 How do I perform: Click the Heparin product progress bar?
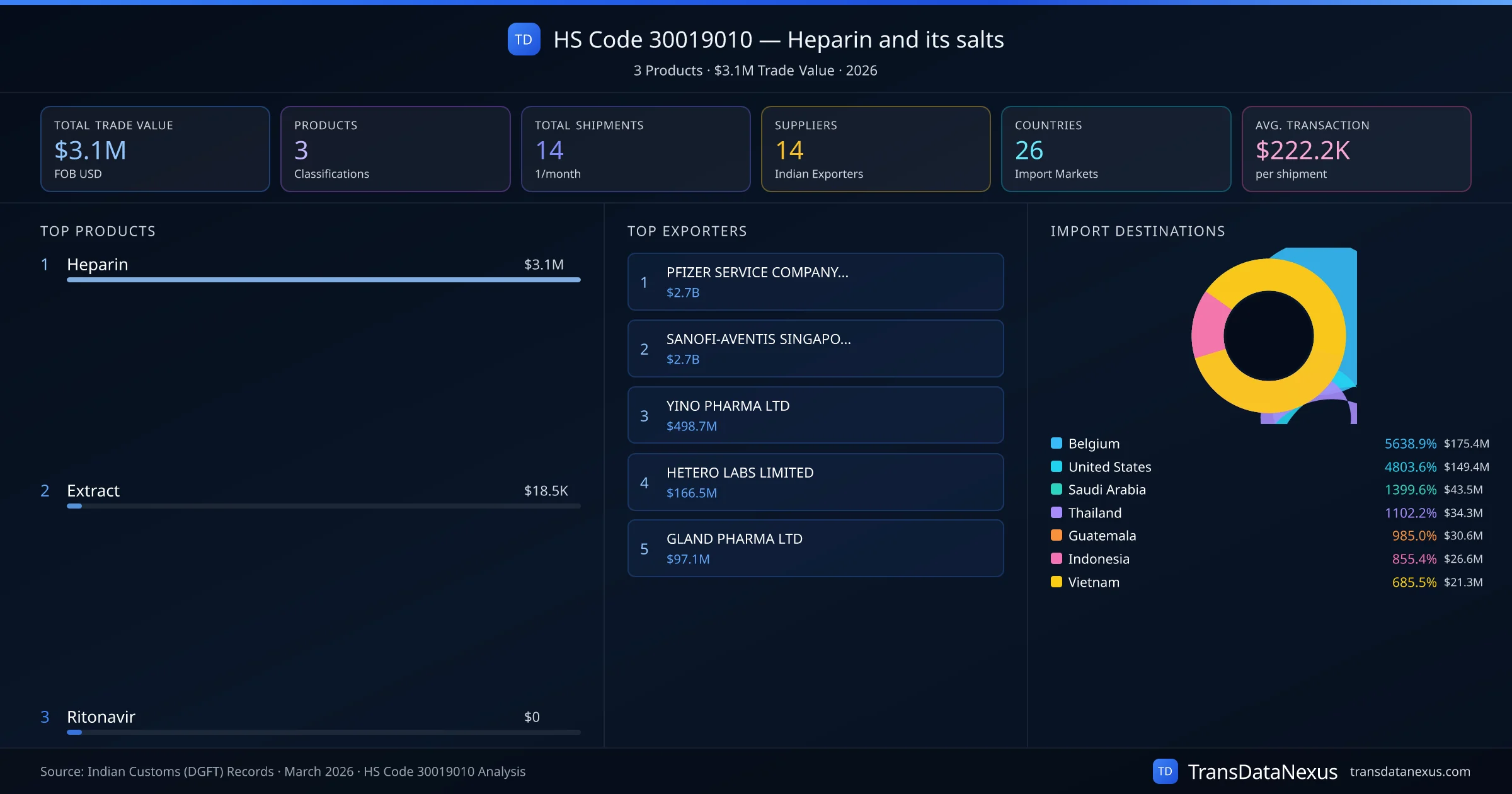323,280
